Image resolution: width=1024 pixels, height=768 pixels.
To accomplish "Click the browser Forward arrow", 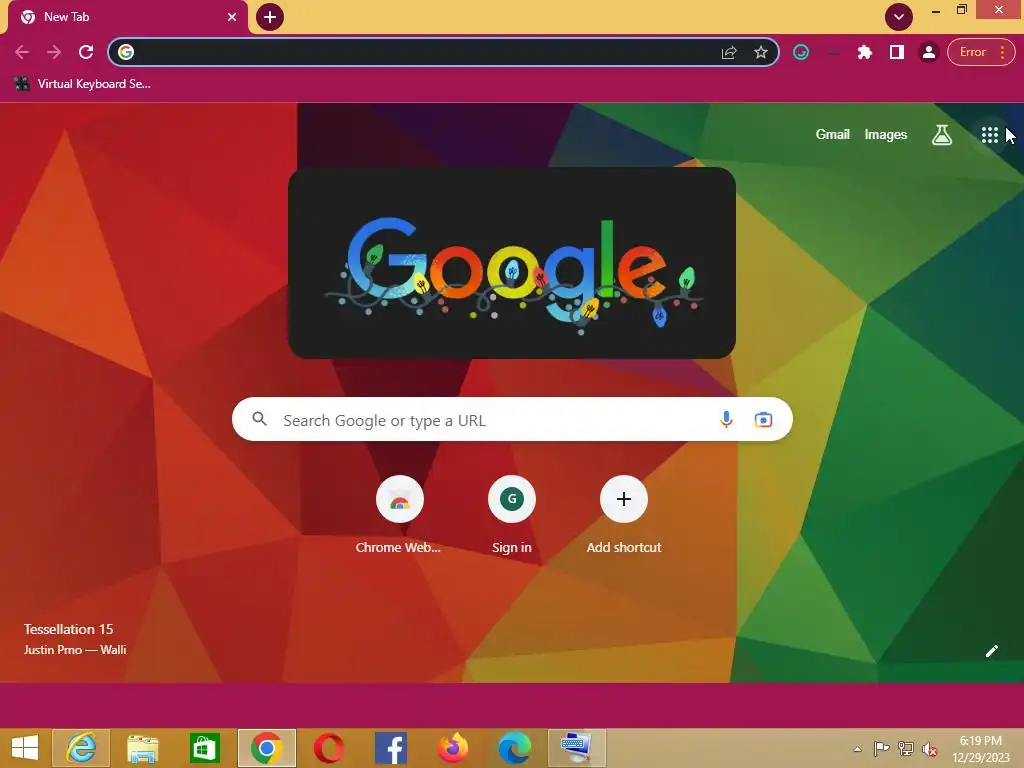I will coord(54,52).
